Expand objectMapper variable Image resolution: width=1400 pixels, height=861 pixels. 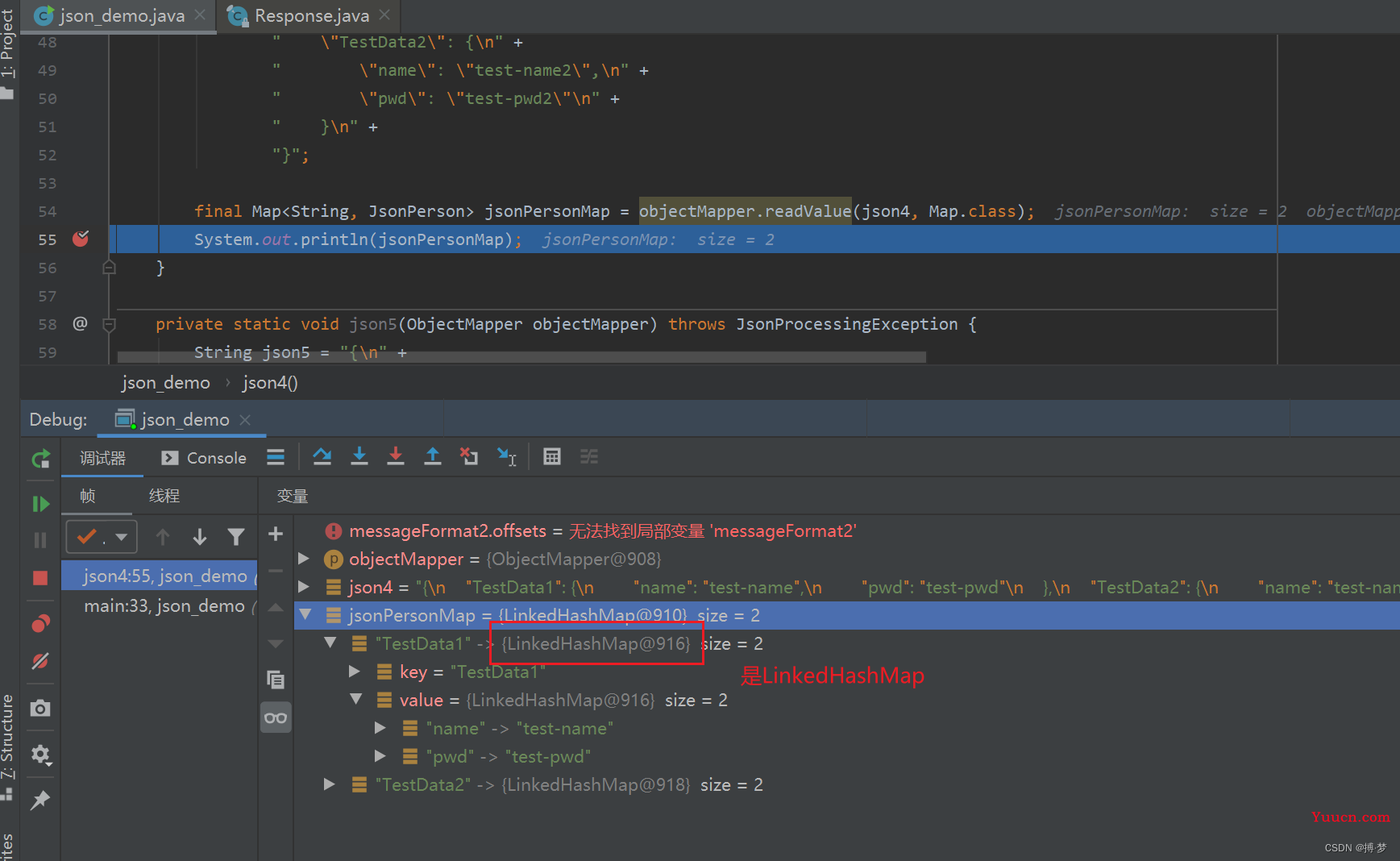tap(304, 558)
